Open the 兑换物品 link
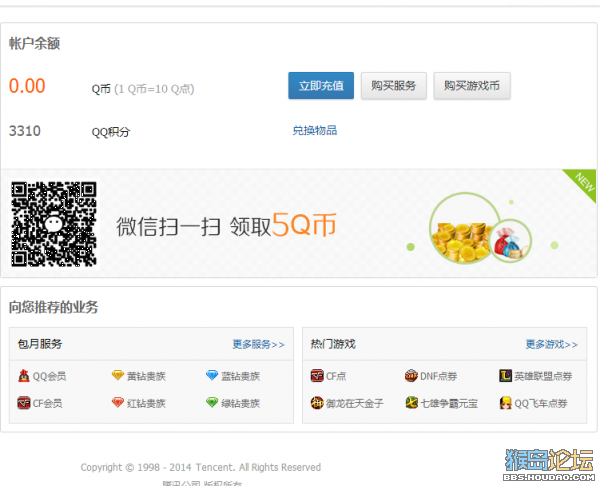This screenshot has height=486, width=600. coord(315,130)
